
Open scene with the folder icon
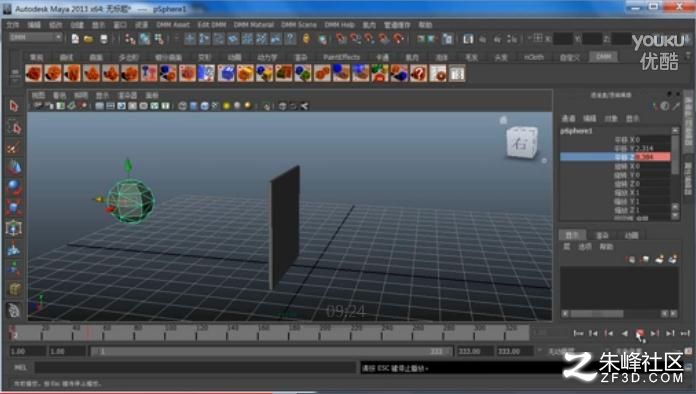click(88, 39)
